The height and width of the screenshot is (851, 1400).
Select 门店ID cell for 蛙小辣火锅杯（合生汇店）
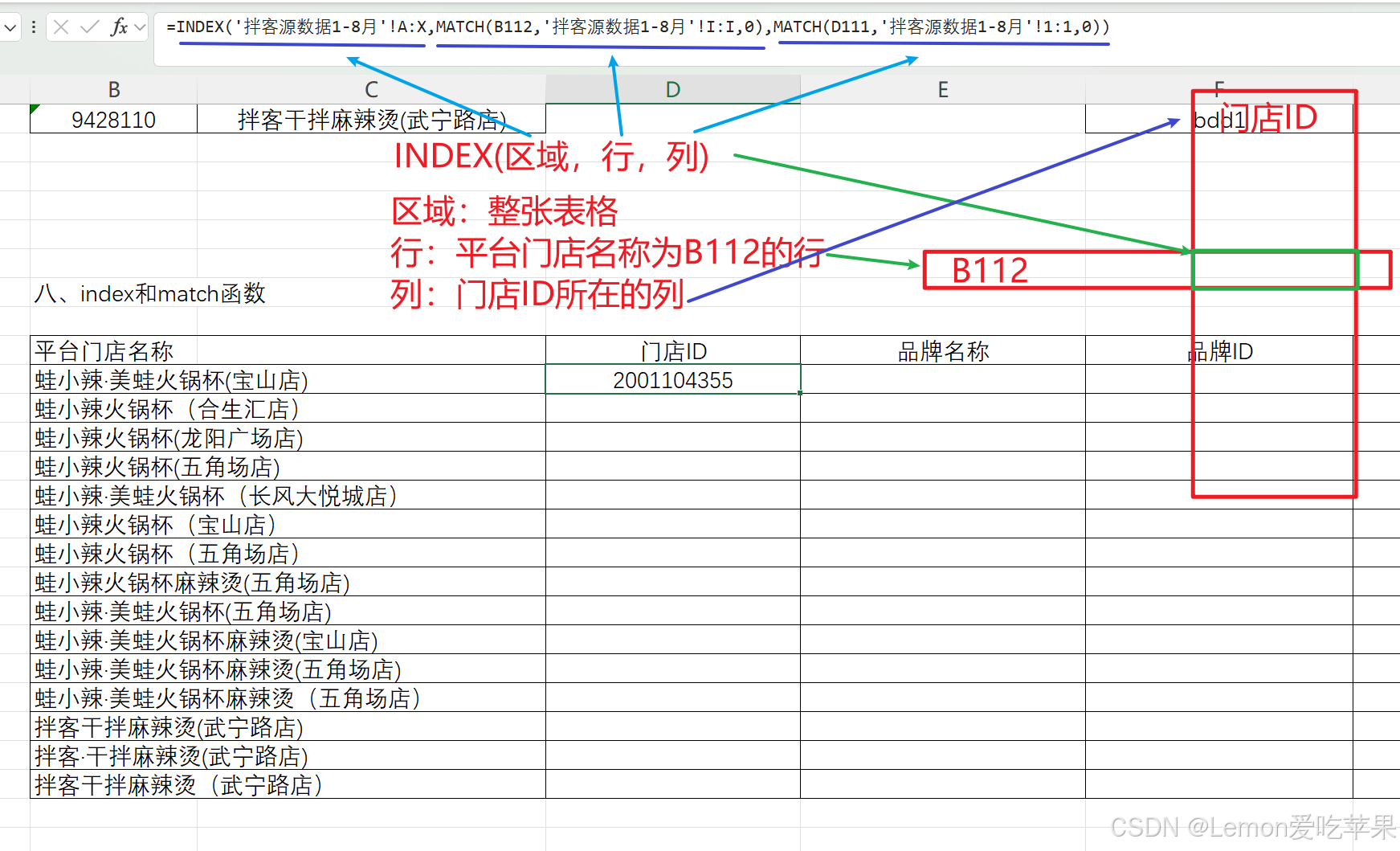[673, 408]
